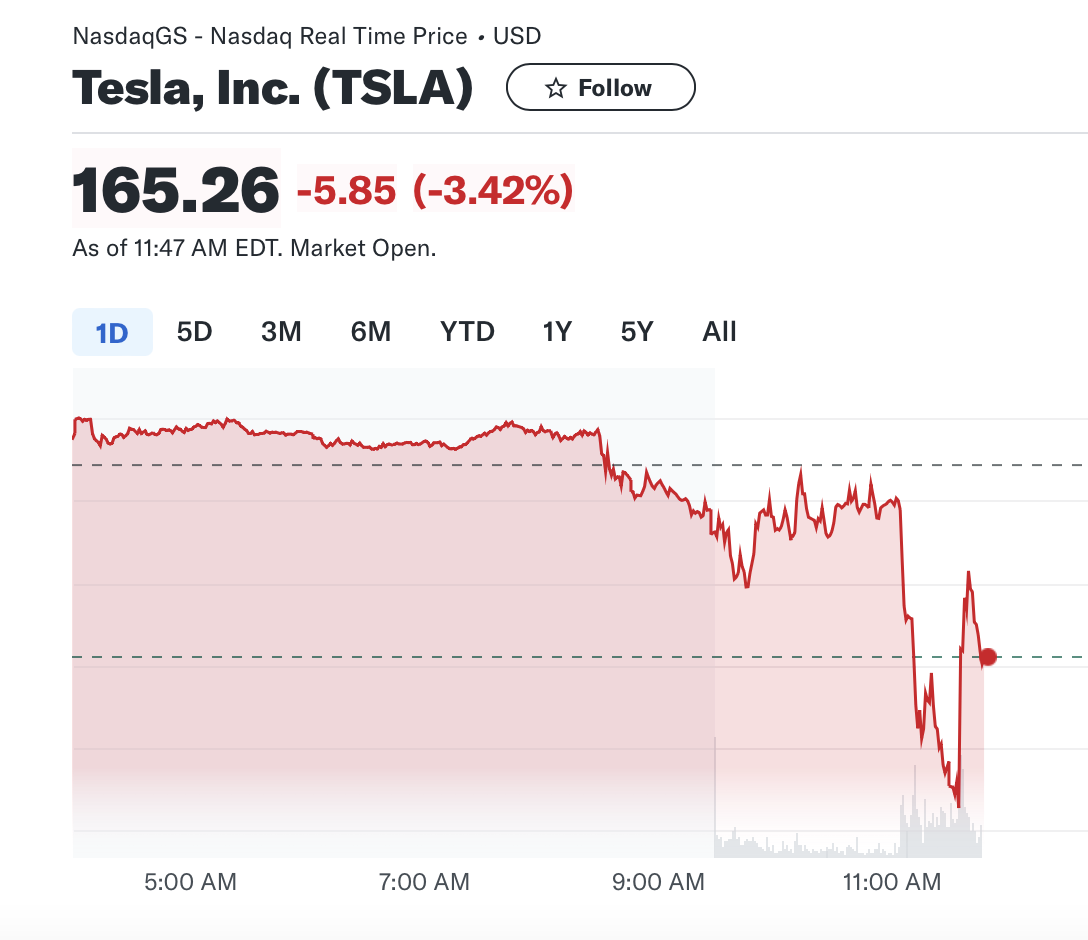Select the 5Y range tab
The image size is (1088, 940).
click(636, 332)
